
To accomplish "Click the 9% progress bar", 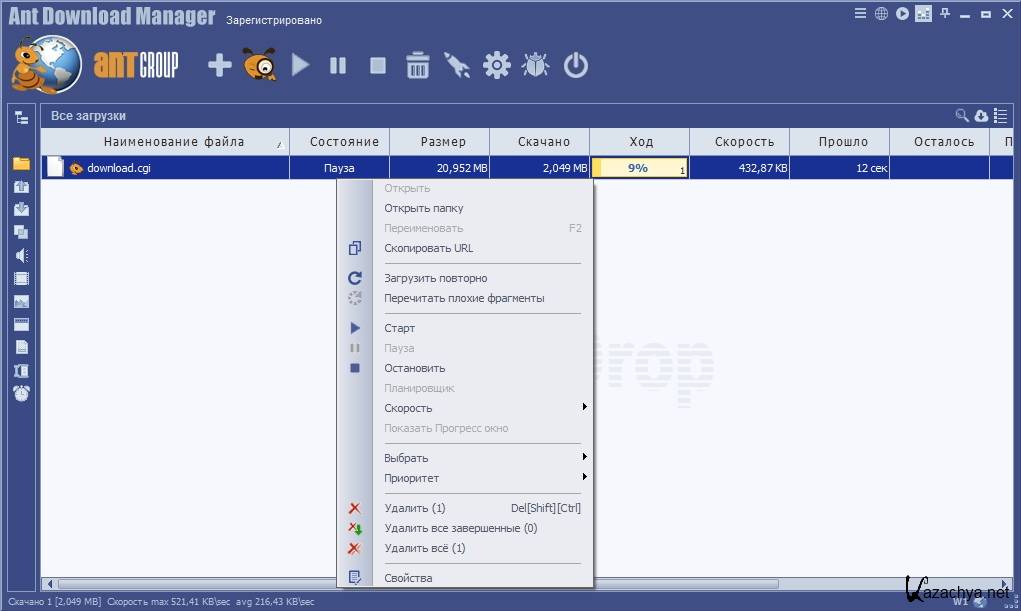I will (x=638, y=168).
